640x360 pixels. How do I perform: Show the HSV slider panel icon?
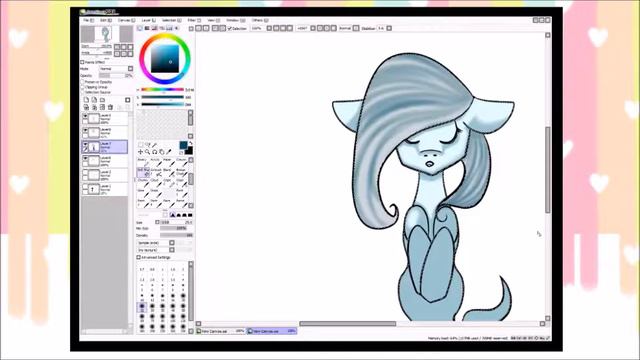[x=154, y=28]
